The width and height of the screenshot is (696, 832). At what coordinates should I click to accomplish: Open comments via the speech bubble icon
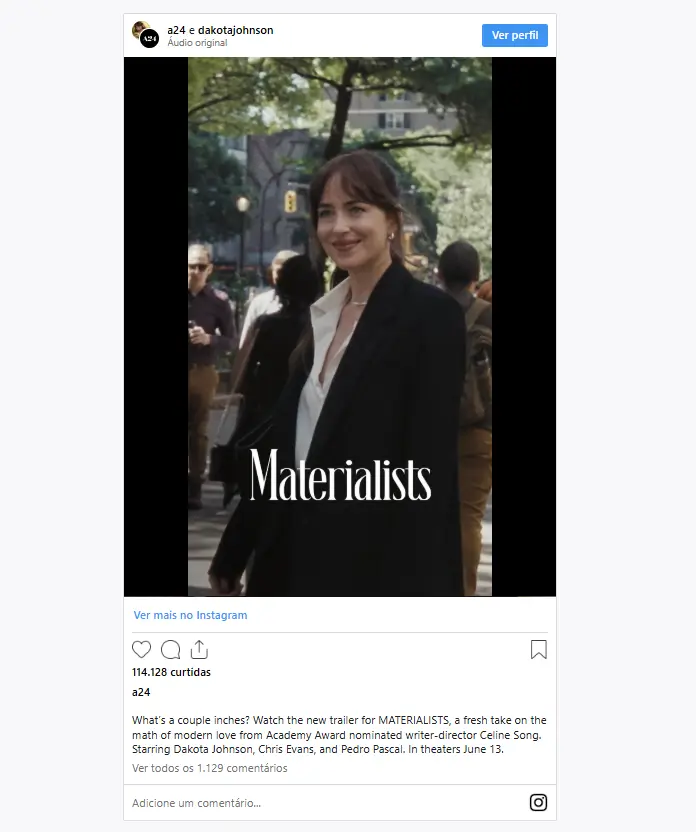pos(170,649)
